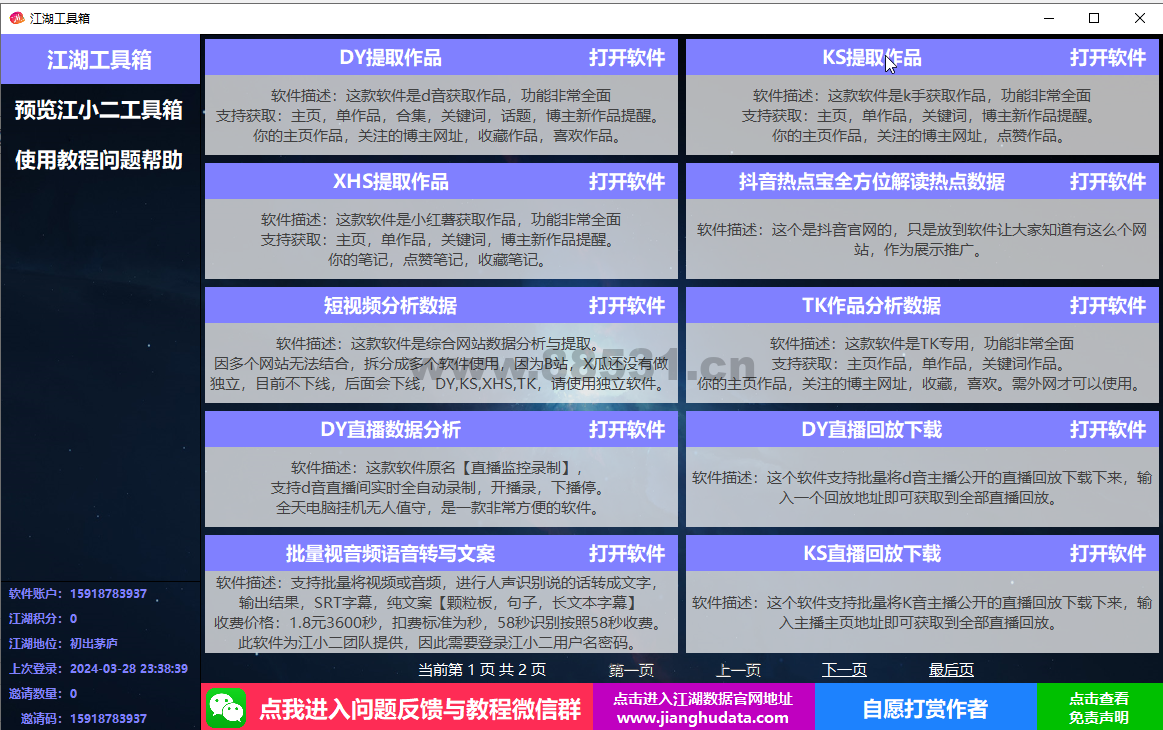Click 自愿打赏作者 button
The width and height of the screenshot is (1163, 730).
925,707
